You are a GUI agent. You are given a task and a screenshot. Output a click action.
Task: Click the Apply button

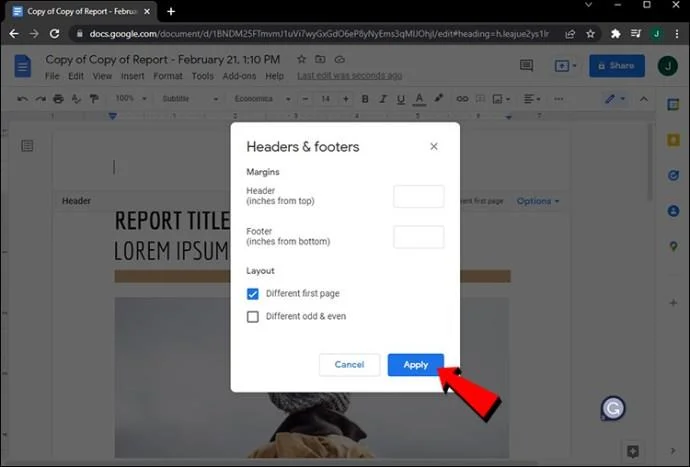tap(415, 365)
